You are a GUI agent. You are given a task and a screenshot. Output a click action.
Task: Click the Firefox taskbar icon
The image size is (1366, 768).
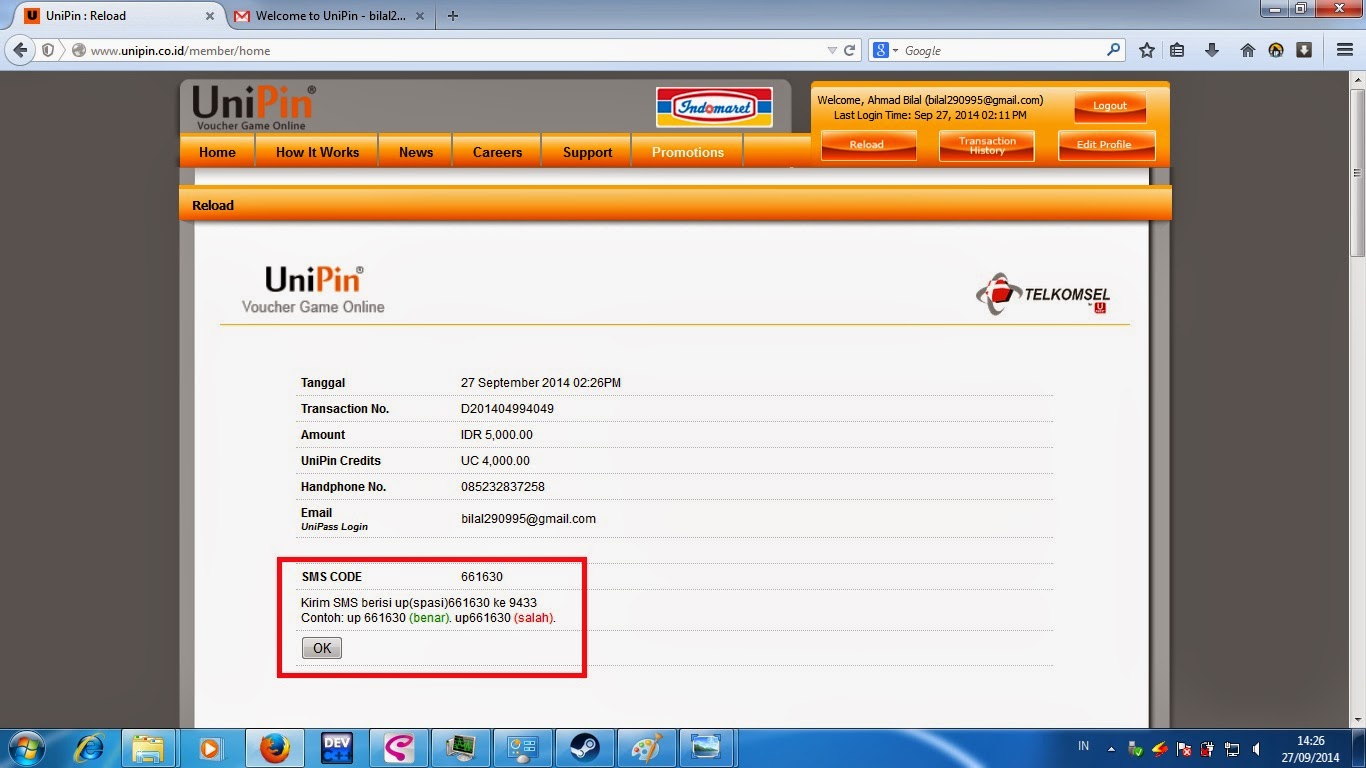point(273,748)
